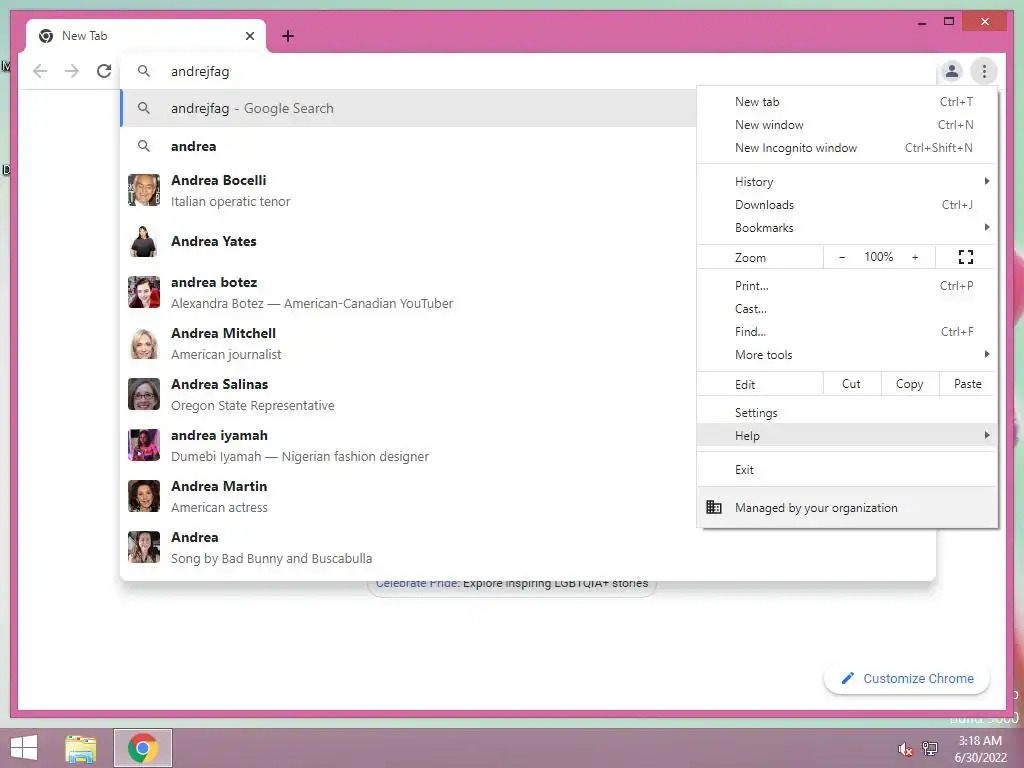The width and height of the screenshot is (1024, 768).
Task: Select New tab in Chrome menu
Action: click(847, 102)
